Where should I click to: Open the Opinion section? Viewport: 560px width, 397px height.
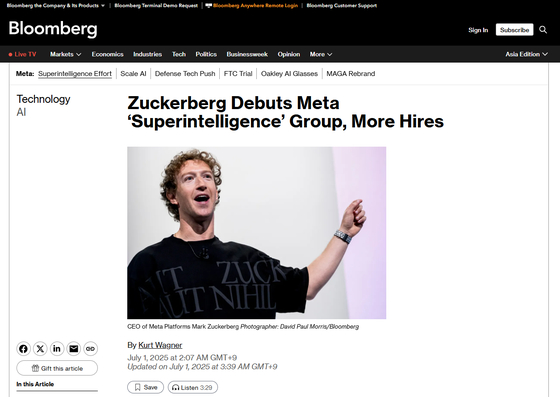(289, 54)
